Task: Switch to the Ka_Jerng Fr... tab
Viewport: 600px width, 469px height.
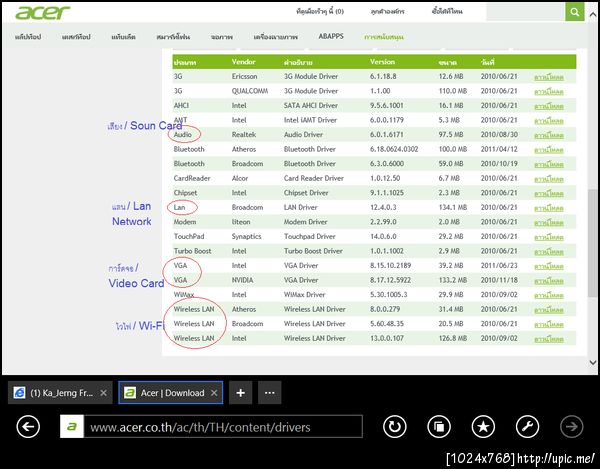Action: pyautogui.click(x=60, y=392)
